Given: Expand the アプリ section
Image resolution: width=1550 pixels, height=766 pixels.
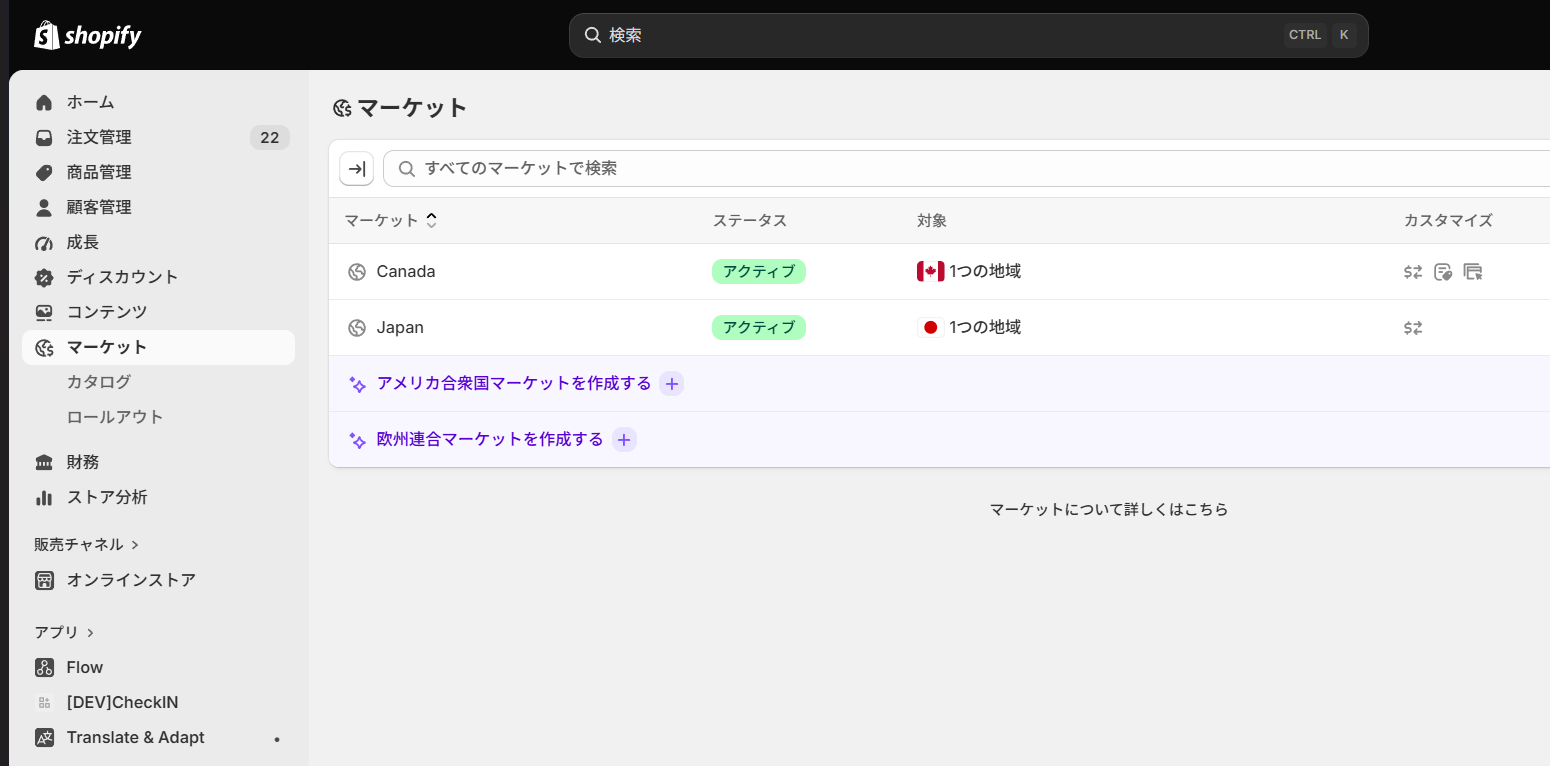Looking at the screenshot, I should (x=65, y=632).
